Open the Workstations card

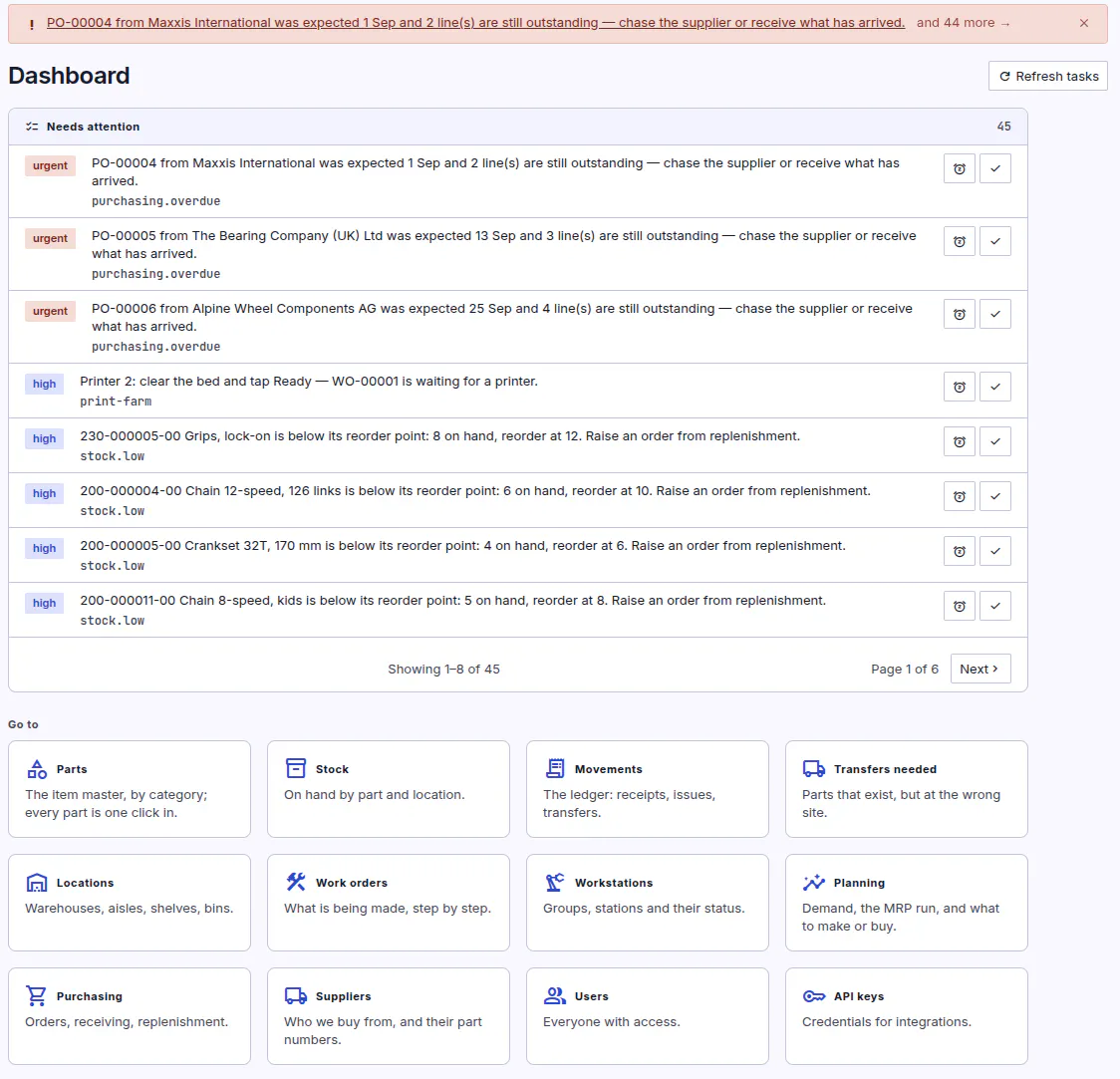click(x=647, y=903)
